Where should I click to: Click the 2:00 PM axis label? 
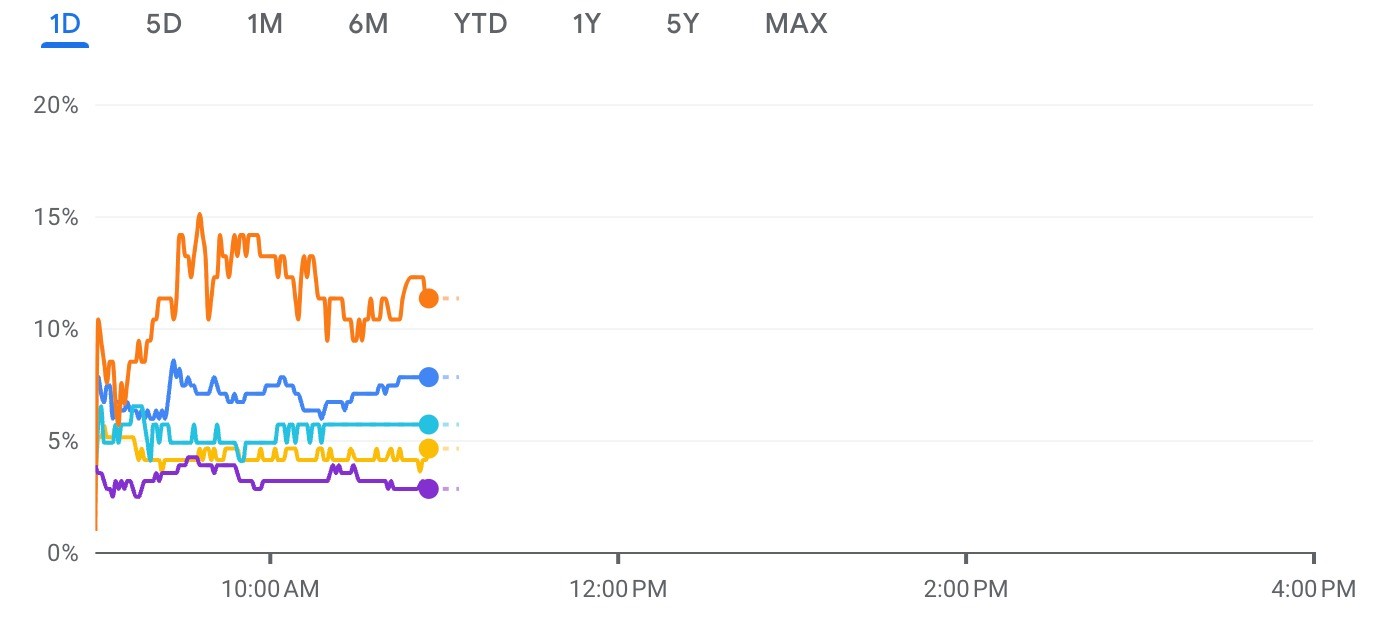tap(965, 589)
